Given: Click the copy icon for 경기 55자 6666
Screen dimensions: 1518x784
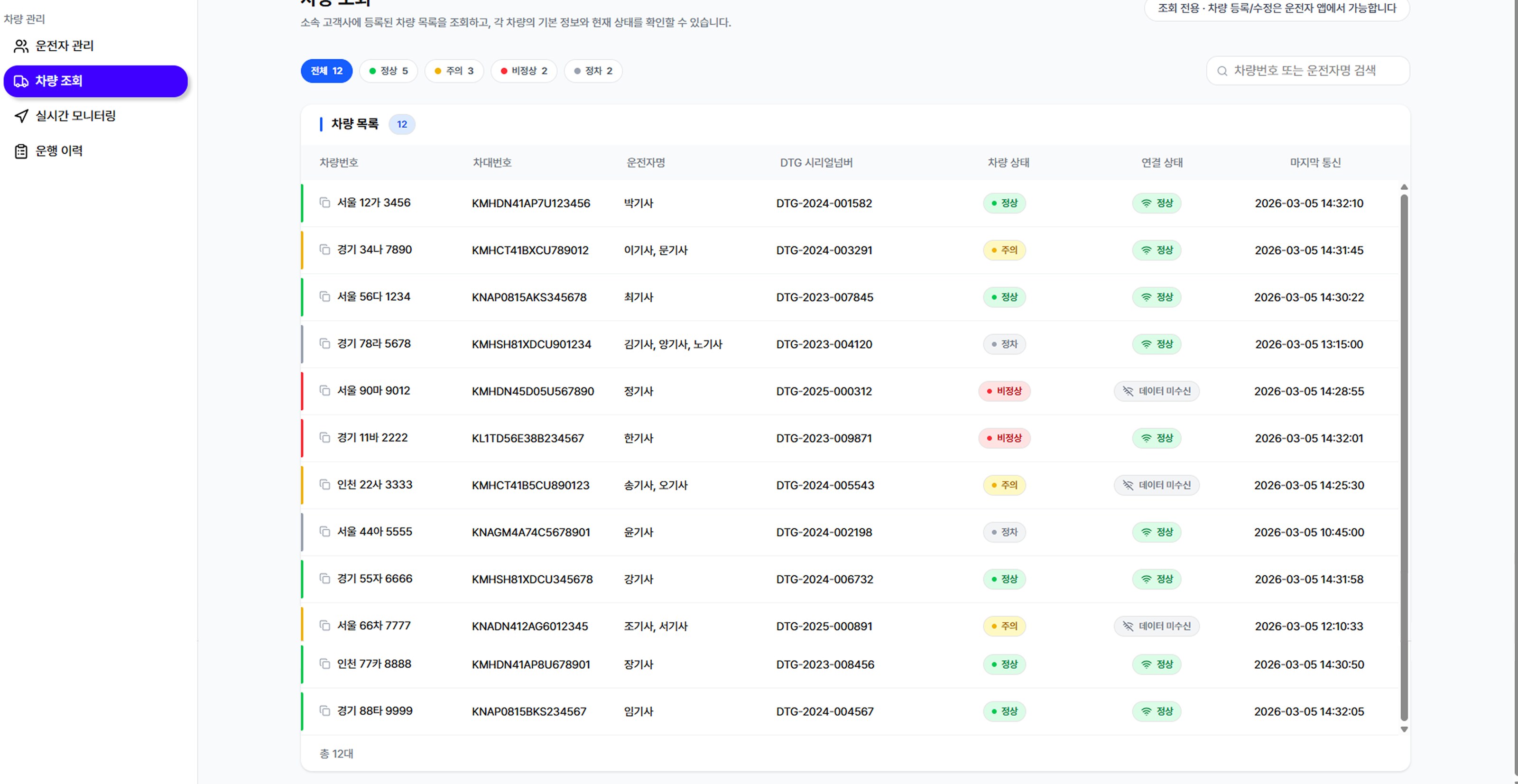Looking at the screenshot, I should [x=324, y=579].
